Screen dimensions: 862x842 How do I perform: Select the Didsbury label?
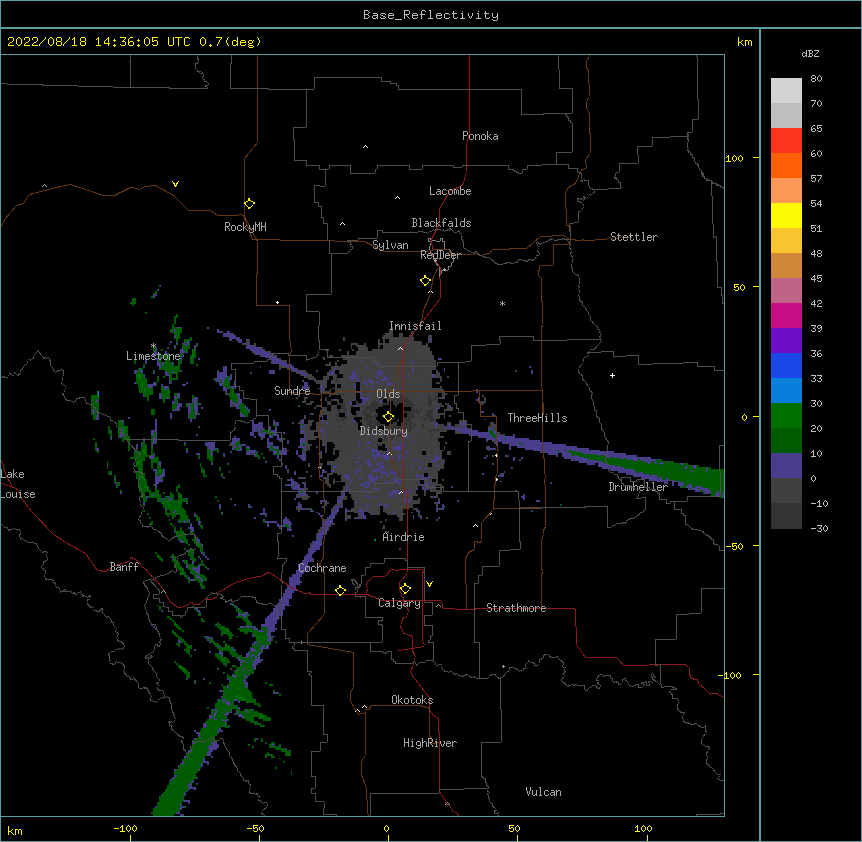384,431
